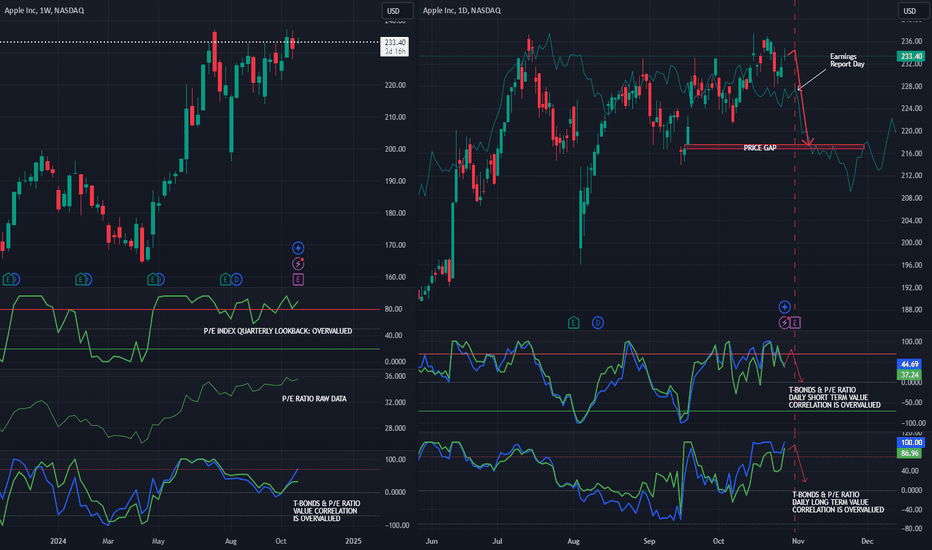Screen dimensions: 932x550
Task: Select the 'P/E RATIO RAW DATA' annotation
Action: [x=314, y=399]
